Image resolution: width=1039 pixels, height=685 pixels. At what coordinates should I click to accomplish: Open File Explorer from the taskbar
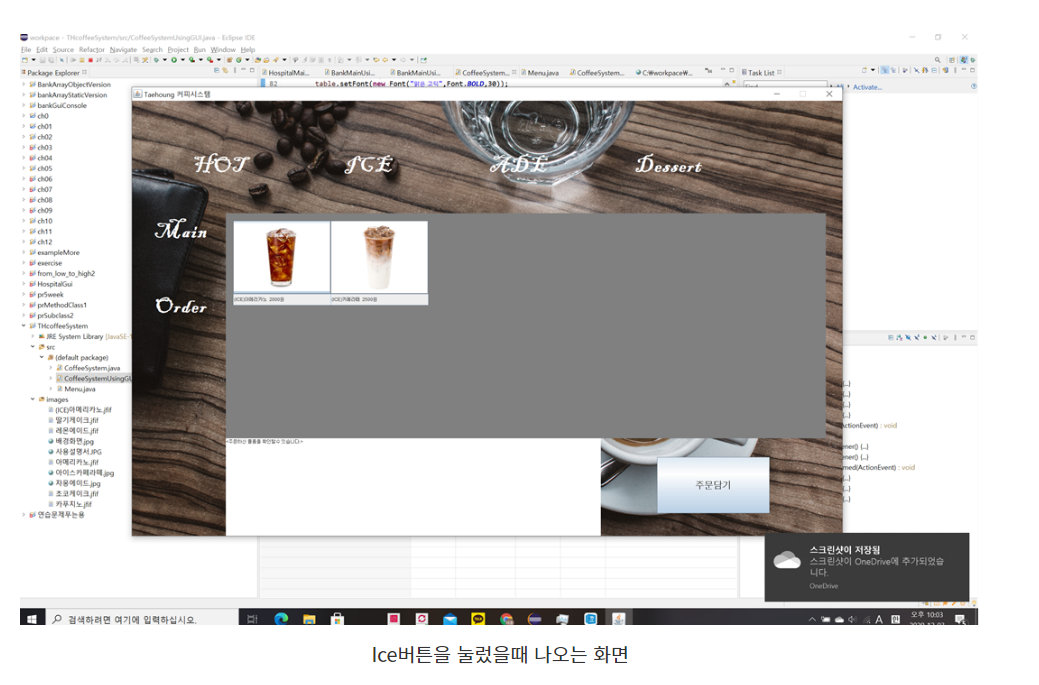309,619
